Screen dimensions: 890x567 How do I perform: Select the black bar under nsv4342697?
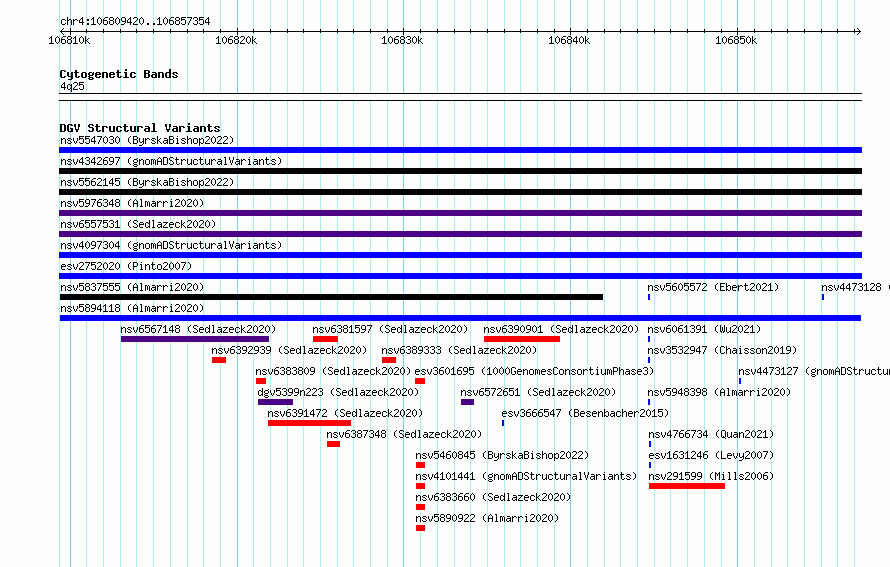[460, 171]
